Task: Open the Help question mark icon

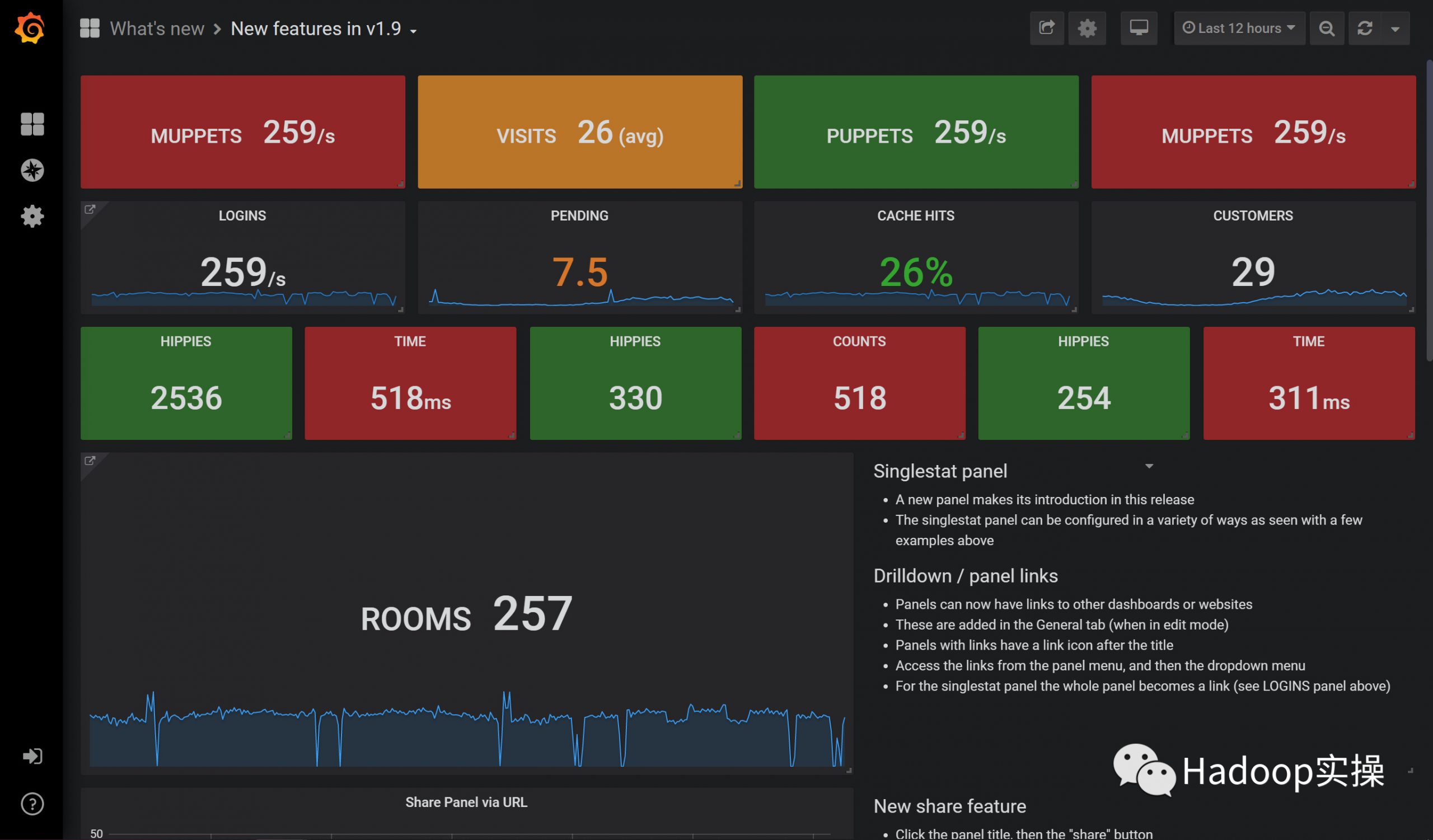Action: pyautogui.click(x=32, y=804)
